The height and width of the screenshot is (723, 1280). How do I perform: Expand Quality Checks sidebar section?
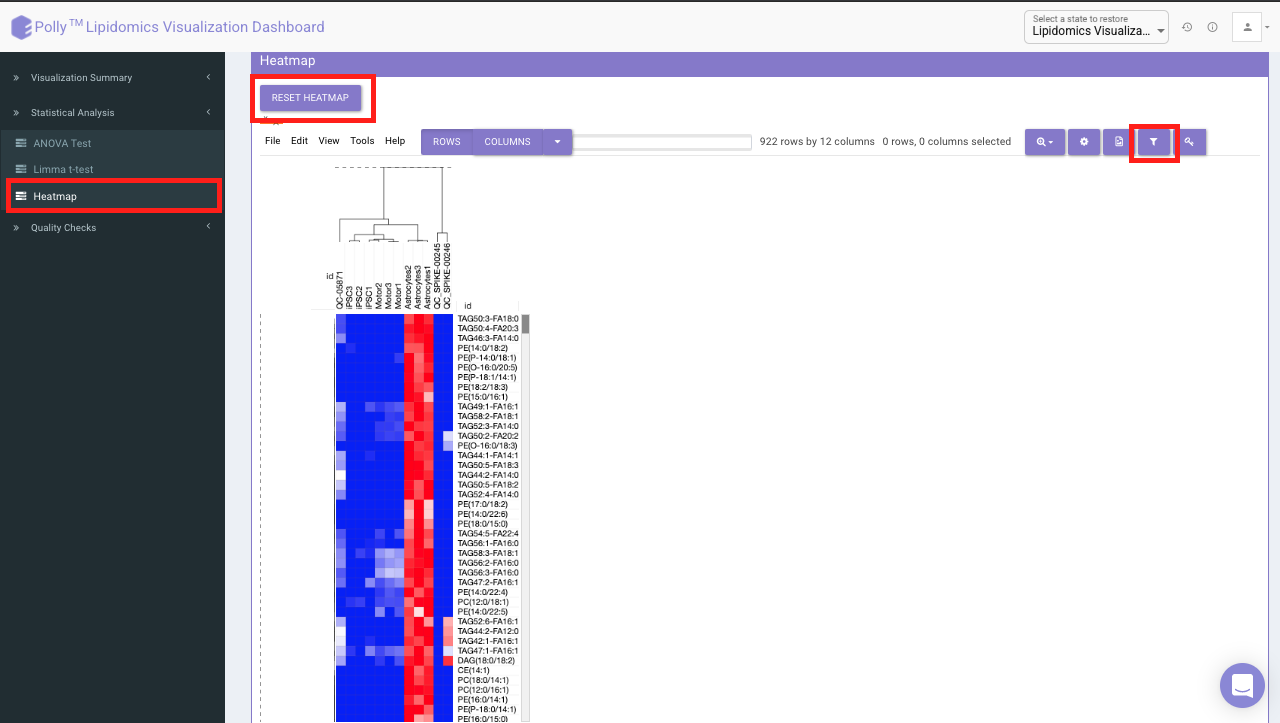coord(112,228)
